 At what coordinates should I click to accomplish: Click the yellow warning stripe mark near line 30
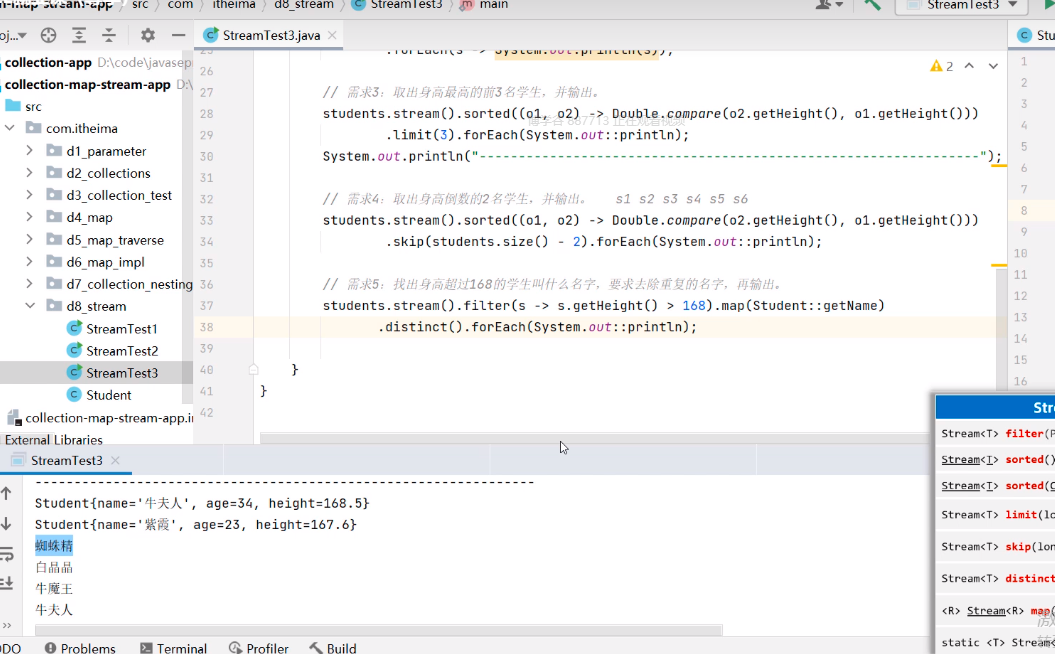pyautogui.click(x=998, y=166)
